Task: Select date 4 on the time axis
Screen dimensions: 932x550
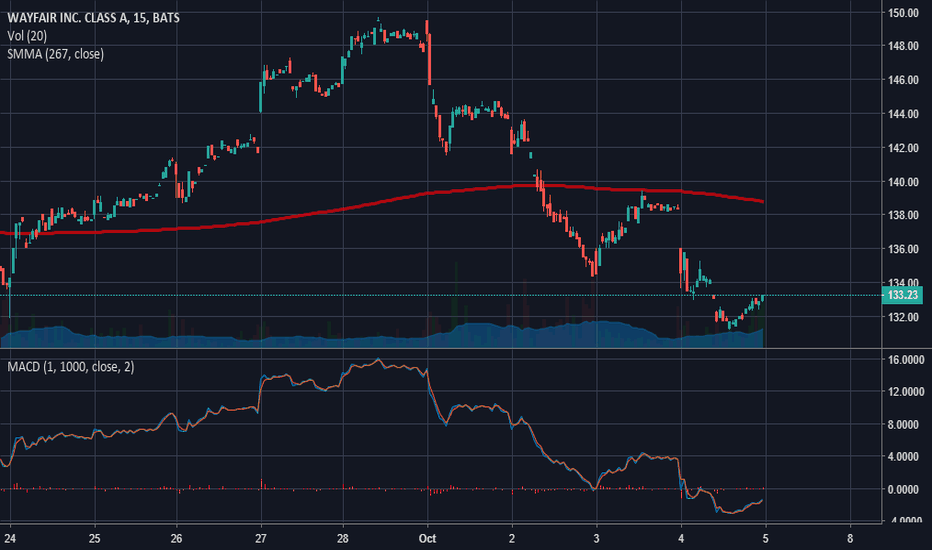Action: click(681, 538)
